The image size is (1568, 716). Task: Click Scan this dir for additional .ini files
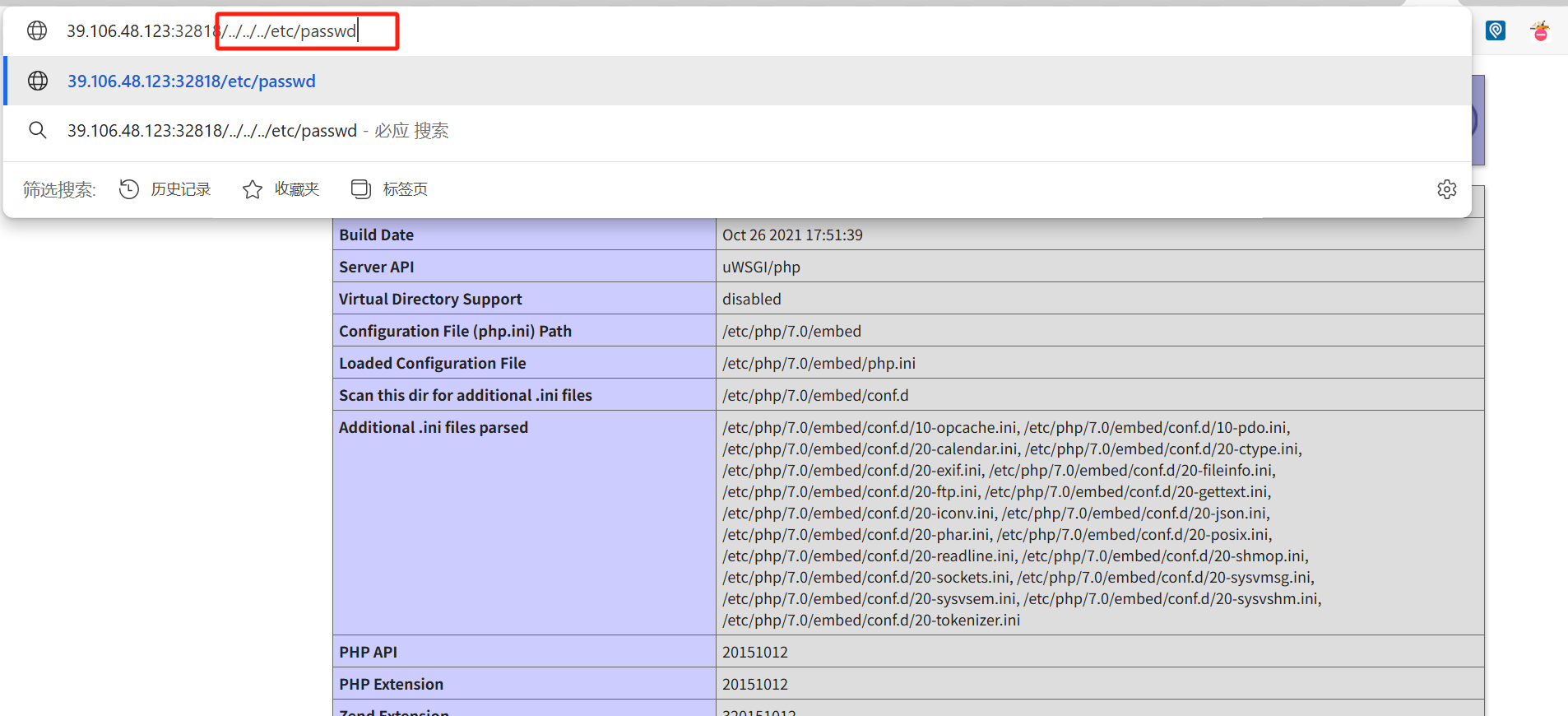[x=465, y=395]
